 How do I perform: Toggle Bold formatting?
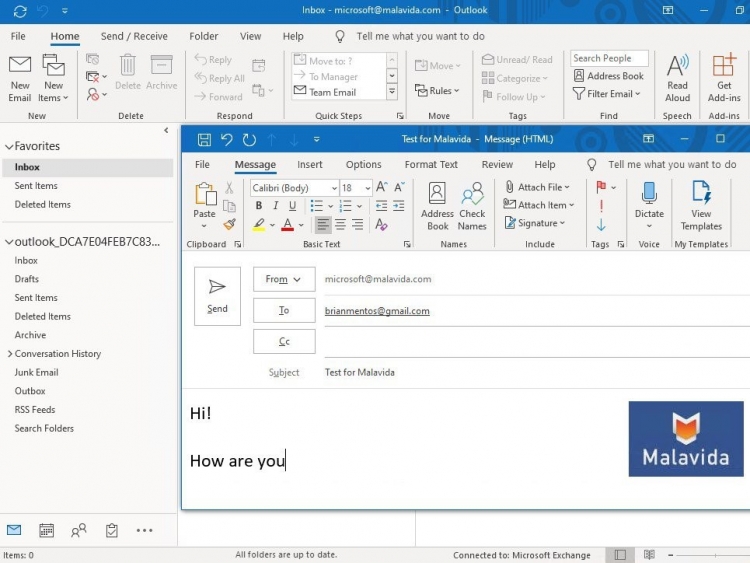point(258,206)
